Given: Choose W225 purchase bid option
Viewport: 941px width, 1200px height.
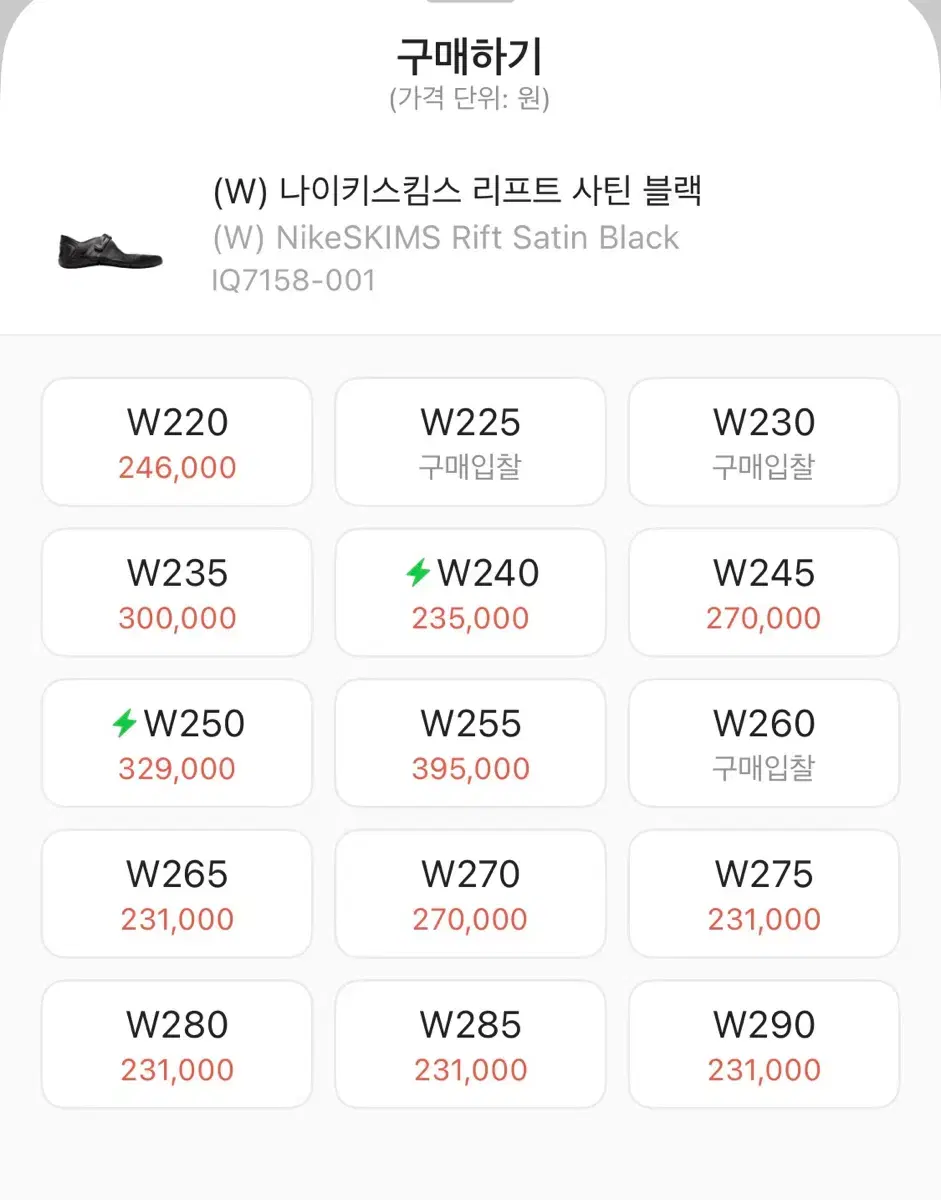Looking at the screenshot, I should pos(470,442).
